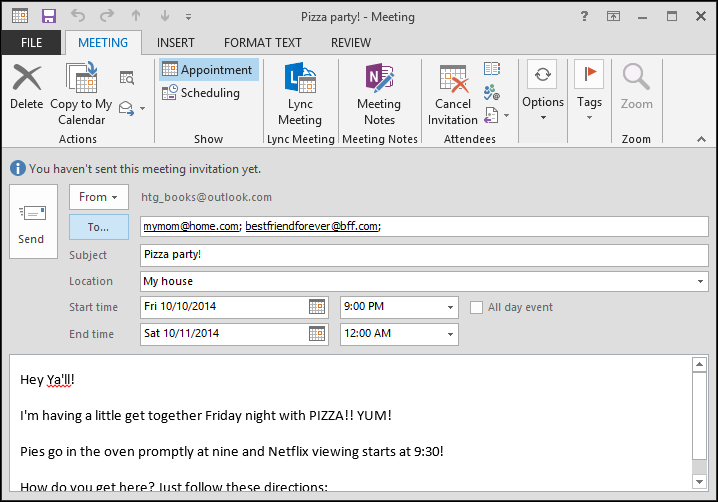Select the Appointment view button
This screenshot has height=502, width=718.
click(x=209, y=70)
